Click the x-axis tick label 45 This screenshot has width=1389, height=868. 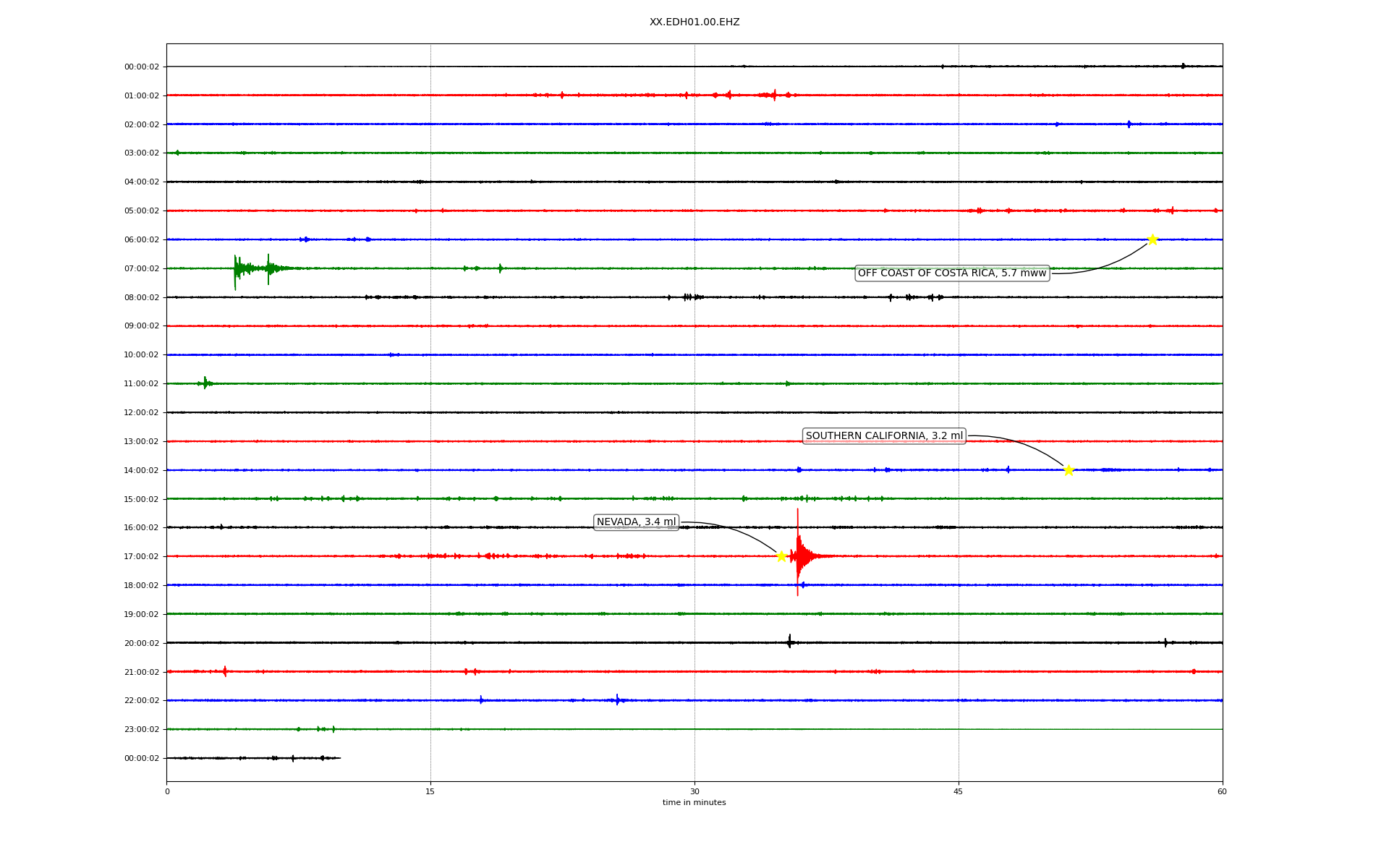click(959, 791)
